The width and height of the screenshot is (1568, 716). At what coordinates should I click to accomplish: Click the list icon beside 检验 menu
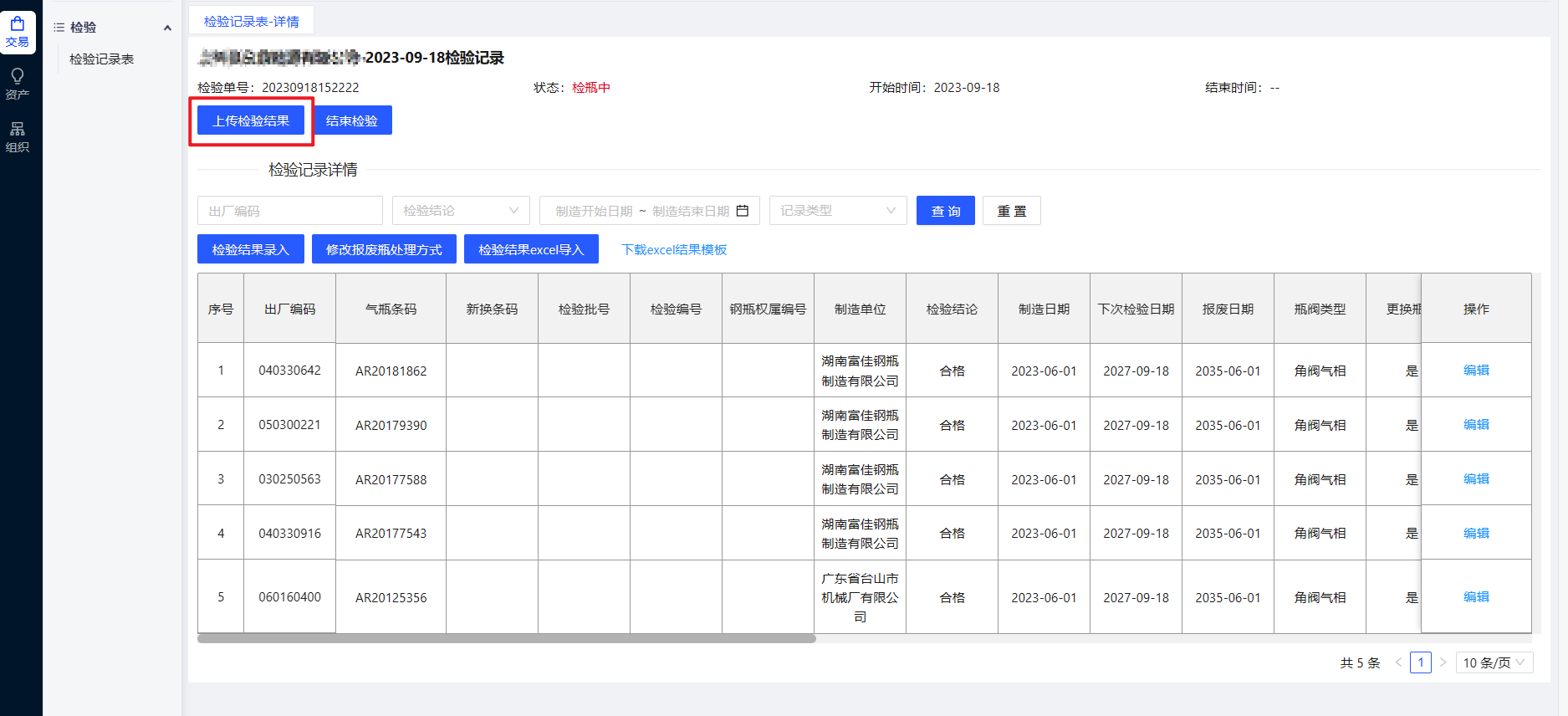(59, 28)
